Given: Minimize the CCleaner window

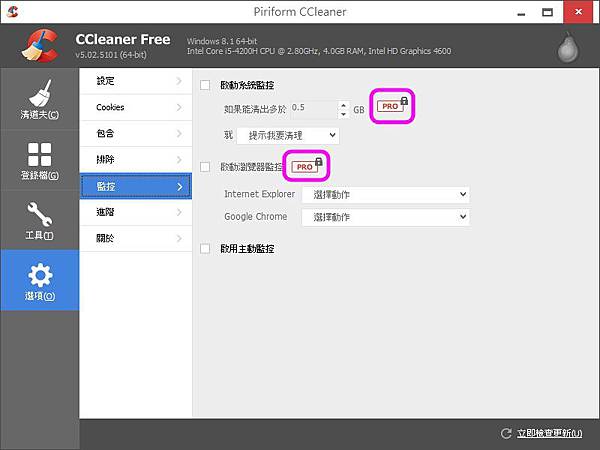Looking at the screenshot, I should [x=521, y=13].
